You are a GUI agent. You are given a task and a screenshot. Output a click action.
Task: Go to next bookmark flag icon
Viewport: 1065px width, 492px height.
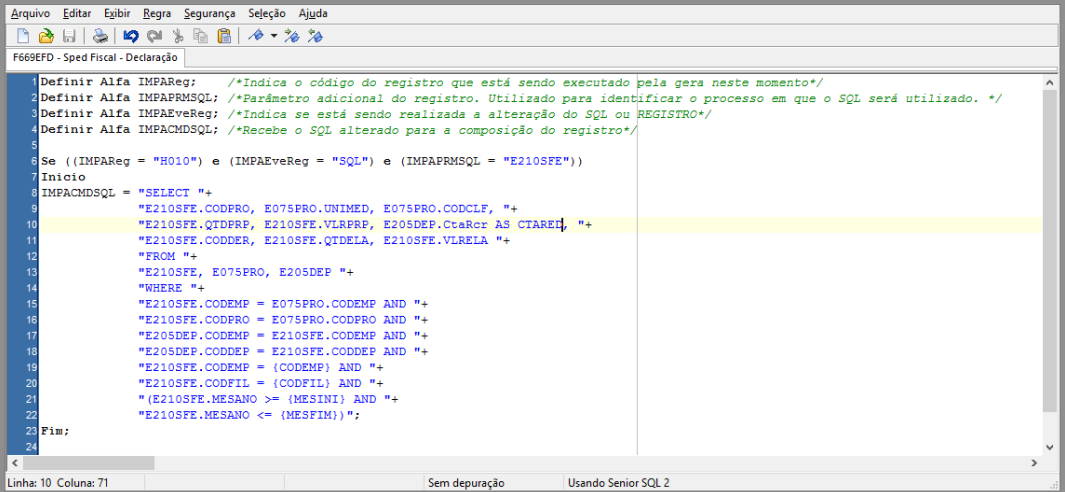[x=292, y=36]
